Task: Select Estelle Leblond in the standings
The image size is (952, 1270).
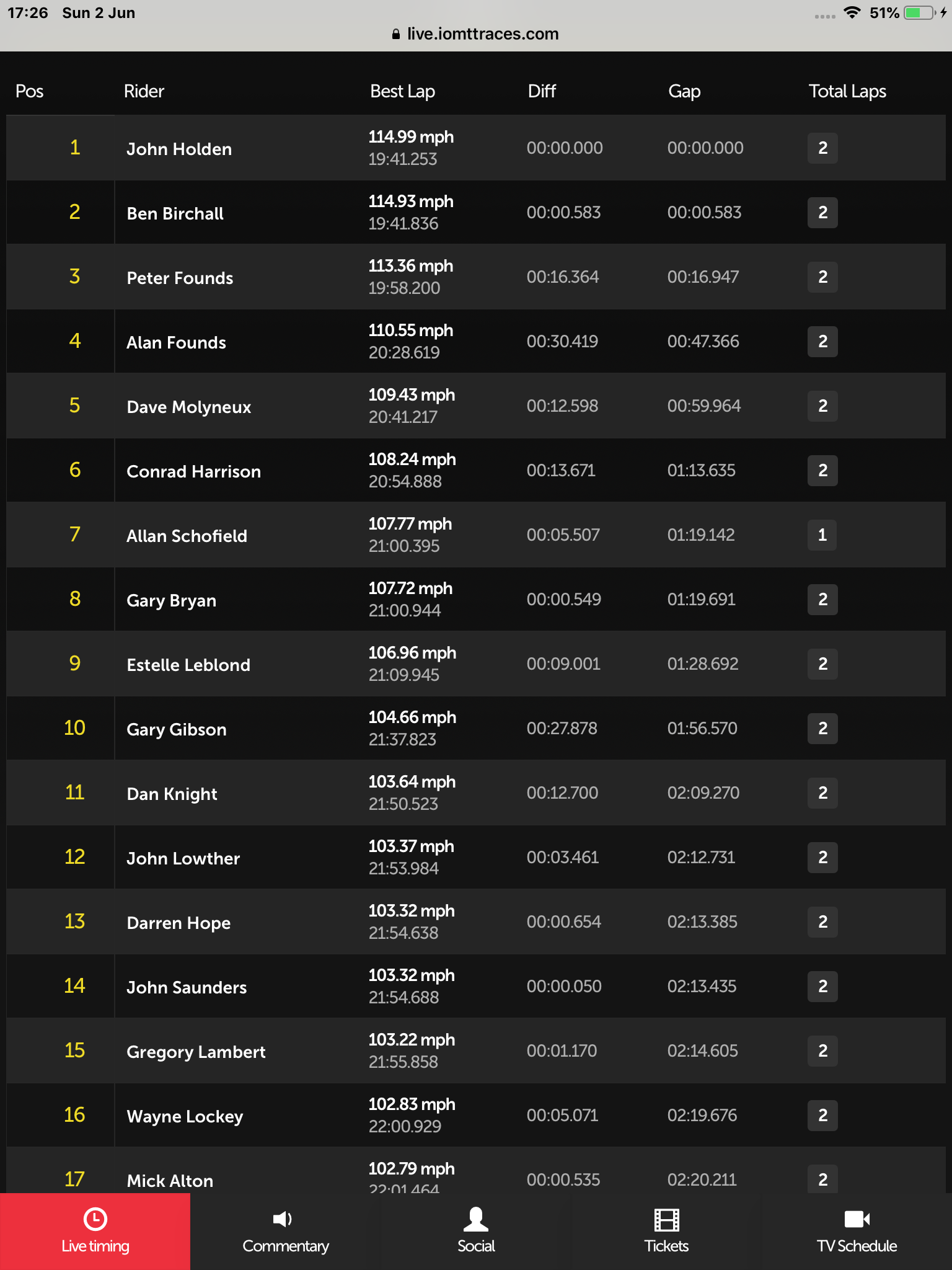Action: [188, 665]
